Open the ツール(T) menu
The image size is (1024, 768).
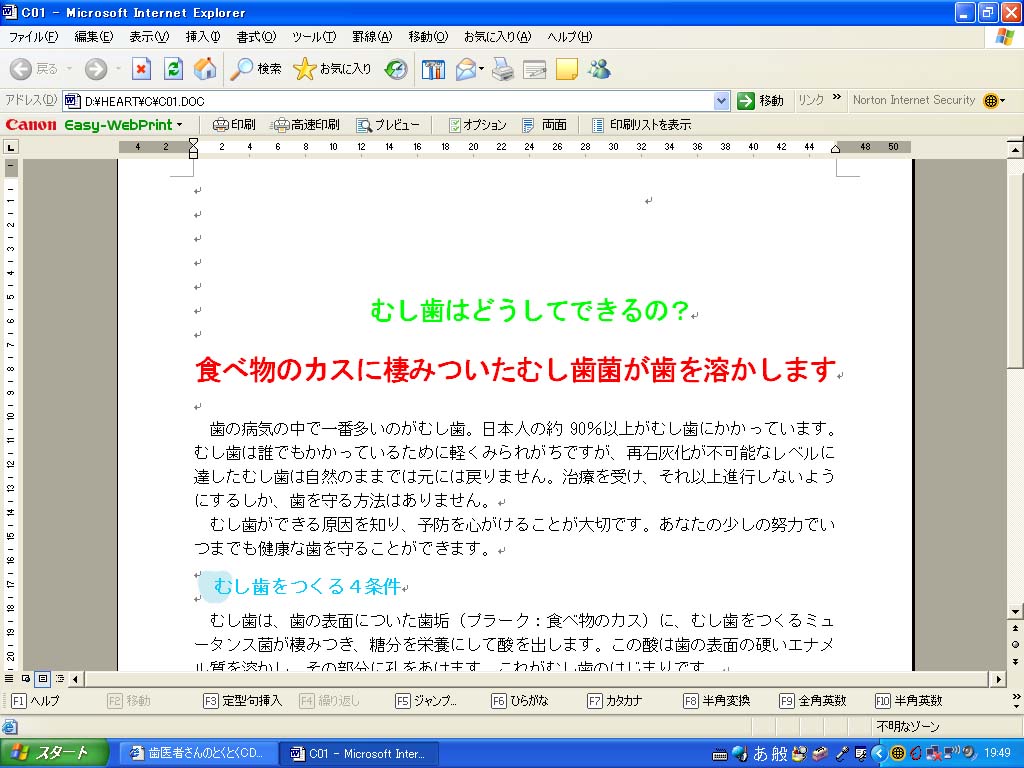[313, 37]
